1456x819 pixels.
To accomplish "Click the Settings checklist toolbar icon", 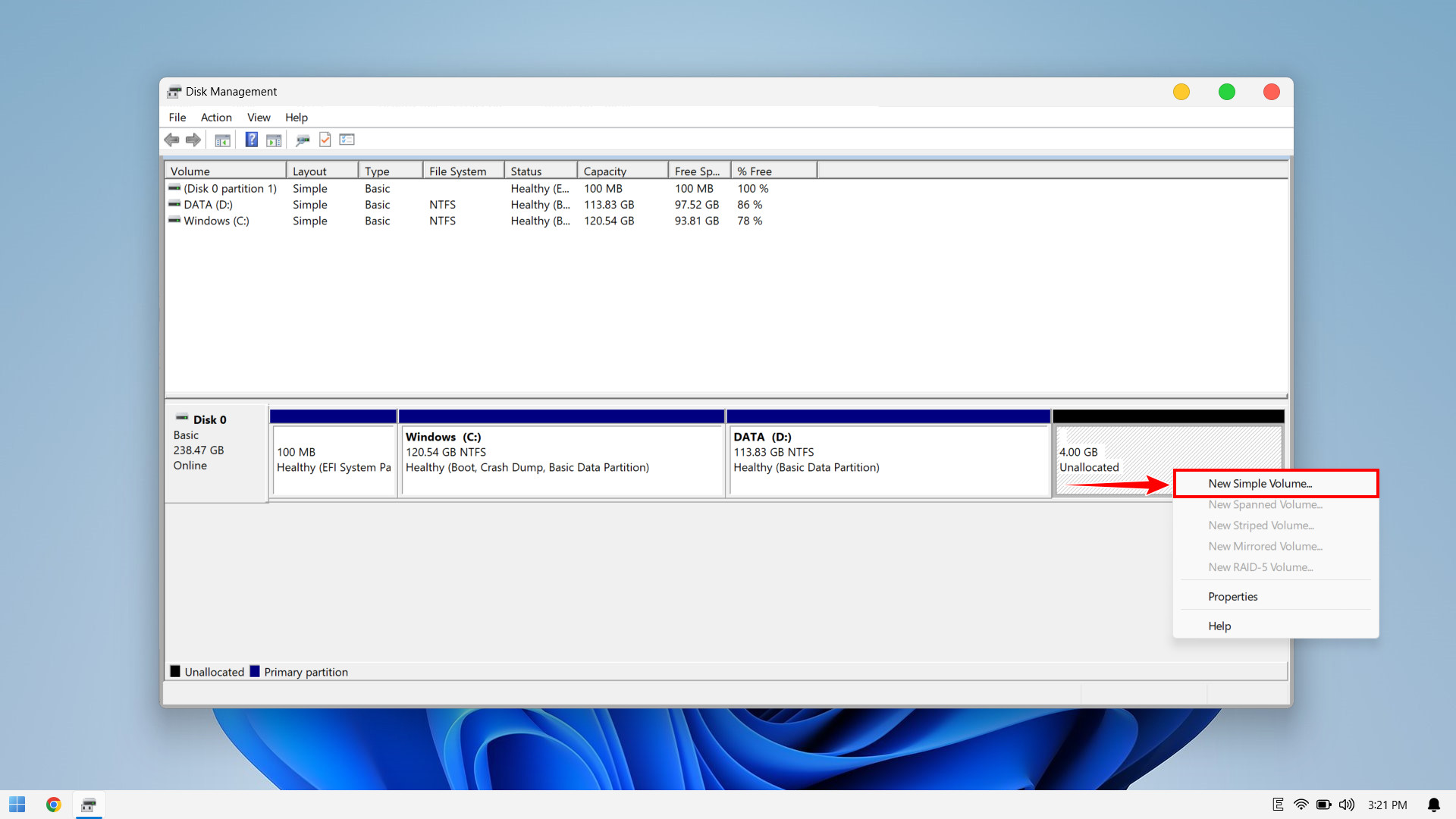I will pos(347,140).
